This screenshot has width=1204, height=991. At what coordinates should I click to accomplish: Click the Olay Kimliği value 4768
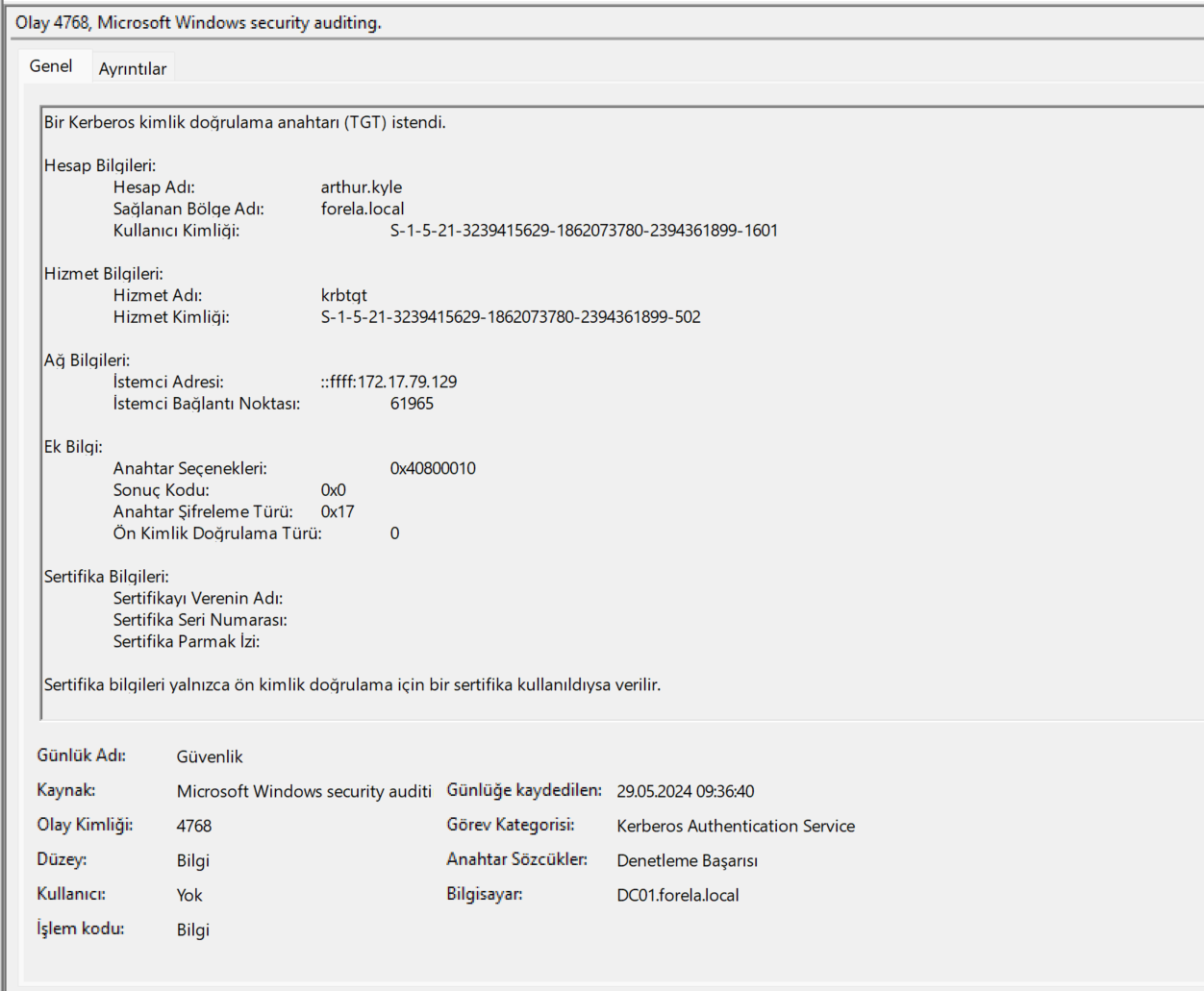click(x=194, y=826)
